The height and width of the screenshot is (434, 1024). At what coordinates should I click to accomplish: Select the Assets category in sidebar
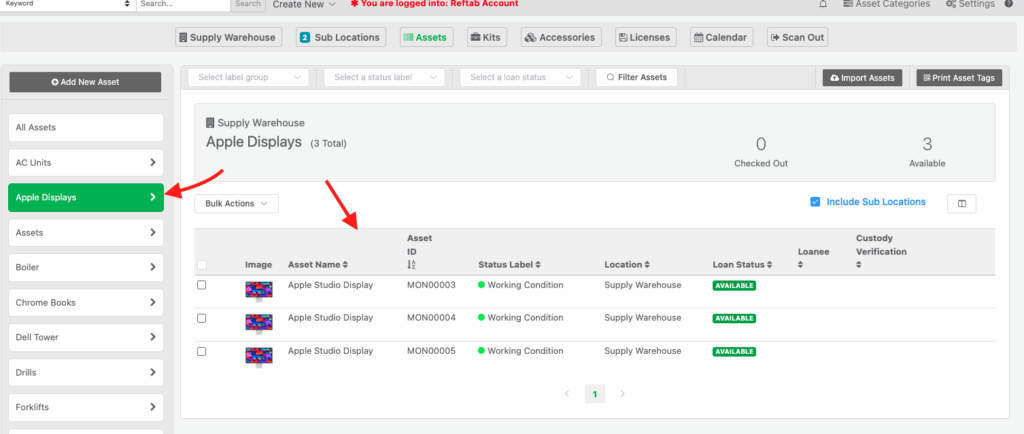coord(86,232)
